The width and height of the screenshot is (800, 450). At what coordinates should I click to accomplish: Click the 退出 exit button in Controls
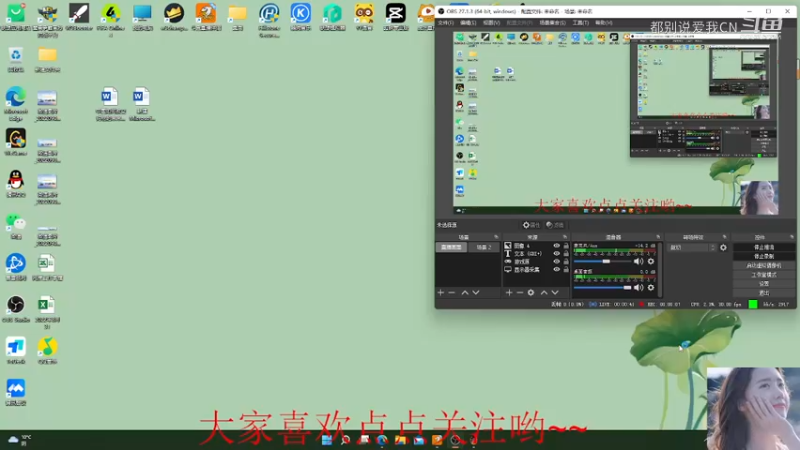tap(764, 293)
